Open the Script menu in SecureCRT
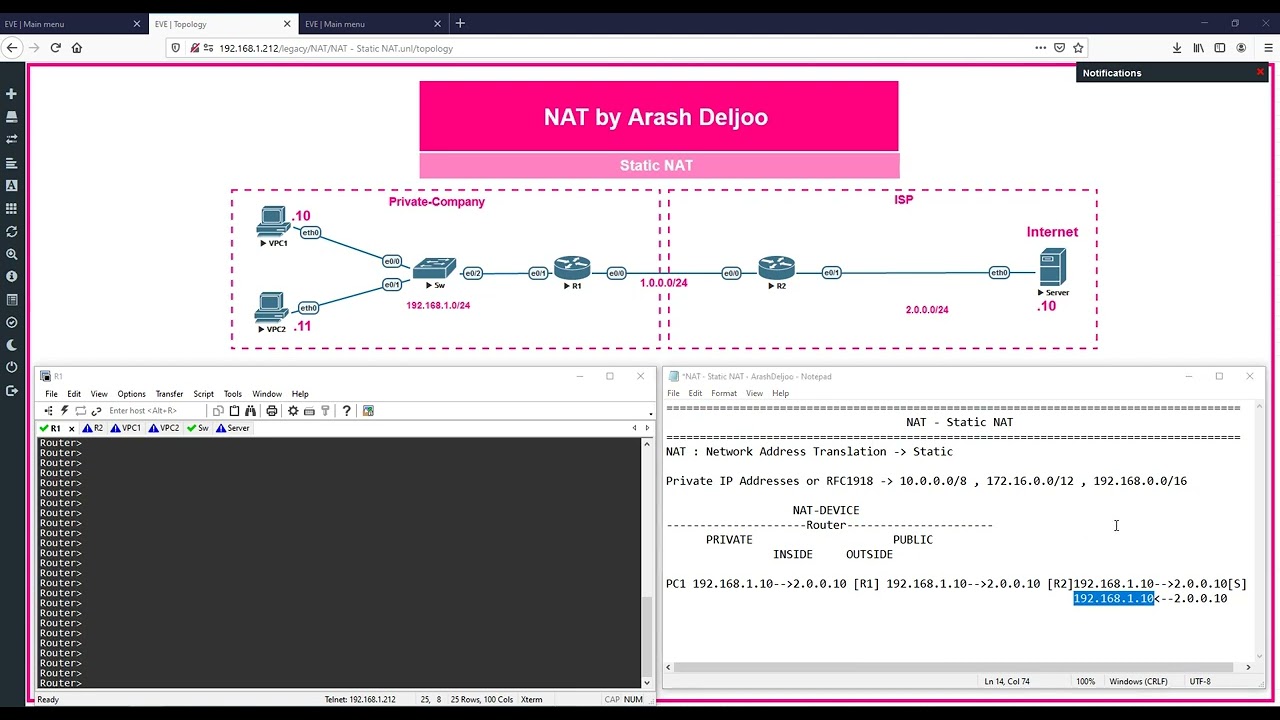This screenshot has height=720, width=1280. pos(203,394)
